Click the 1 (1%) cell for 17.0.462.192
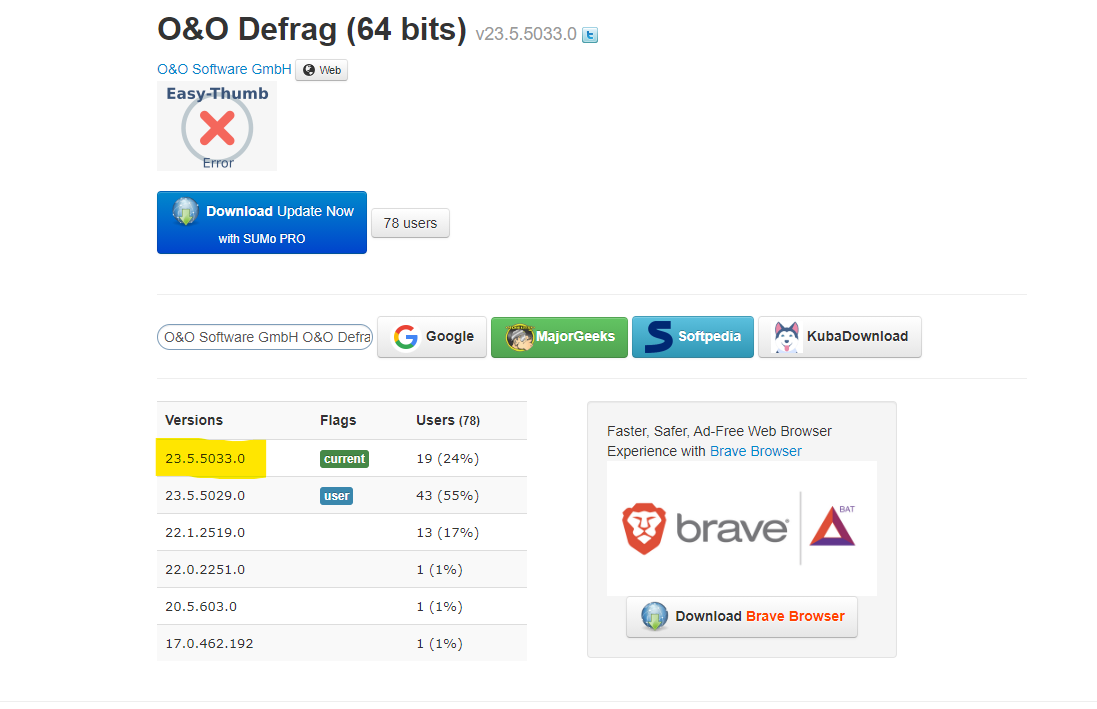 [x=439, y=643]
